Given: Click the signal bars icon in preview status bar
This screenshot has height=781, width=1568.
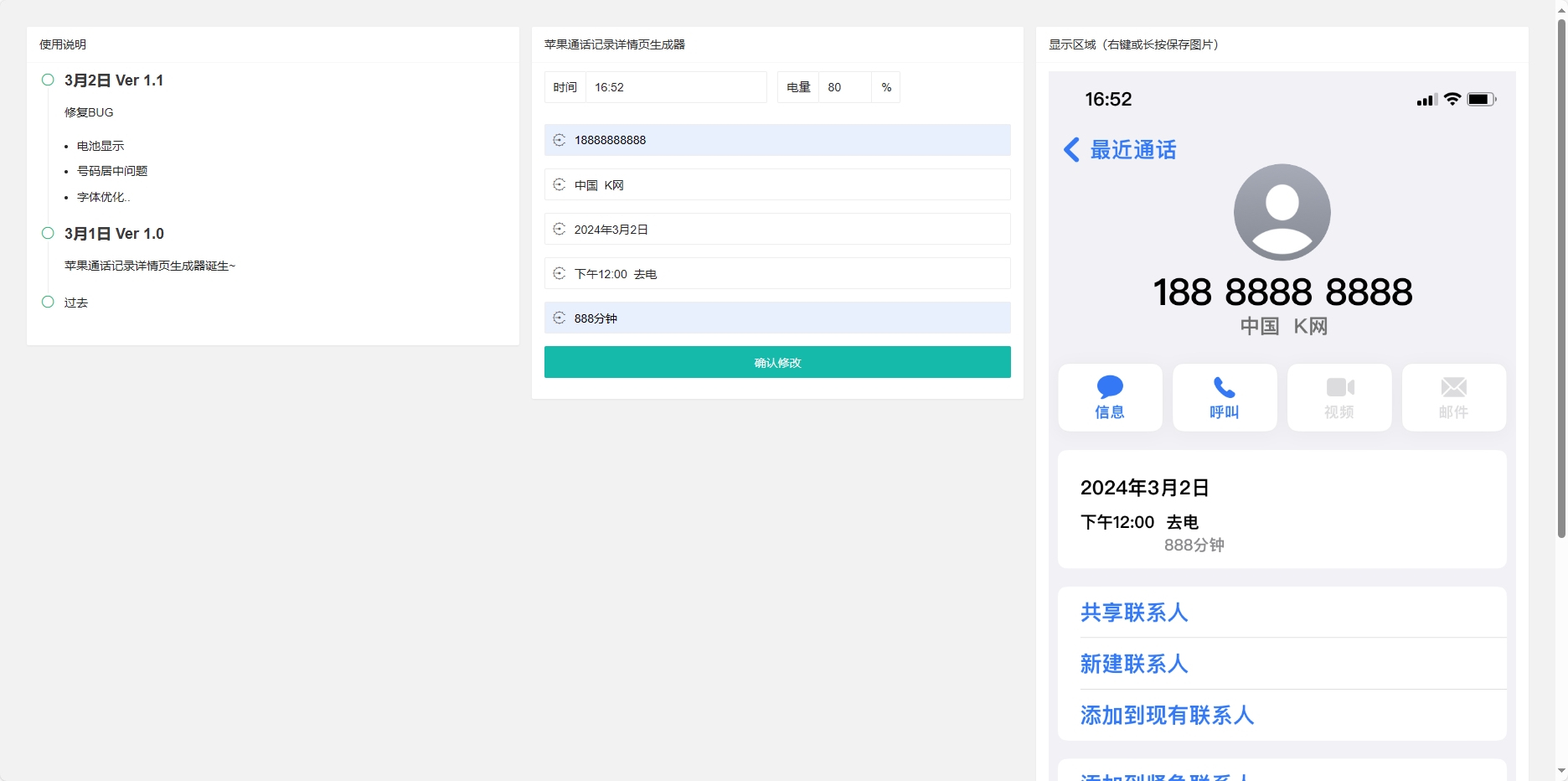Looking at the screenshot, I should (1426, 99).
